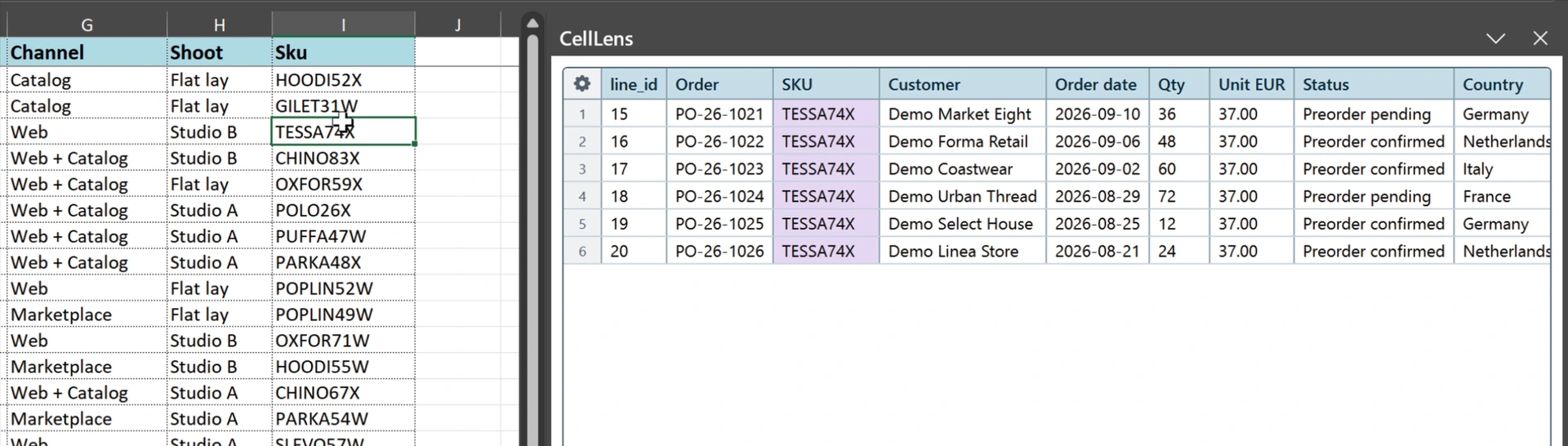This screenshot has width=1568, height=446.
Task: Select cell CHINO83X
Action: pos(344,158)
